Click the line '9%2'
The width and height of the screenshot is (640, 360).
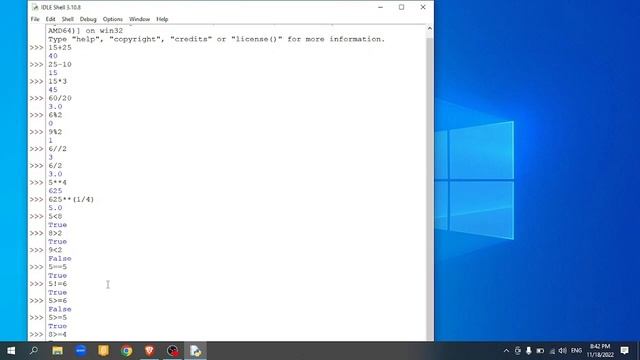(x=55, y=132)
